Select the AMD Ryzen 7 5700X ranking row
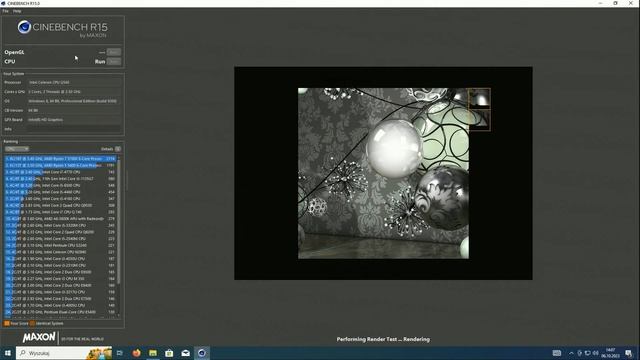Image resolution: width=640 pixels, height=360 pixels. pos(60,158)
